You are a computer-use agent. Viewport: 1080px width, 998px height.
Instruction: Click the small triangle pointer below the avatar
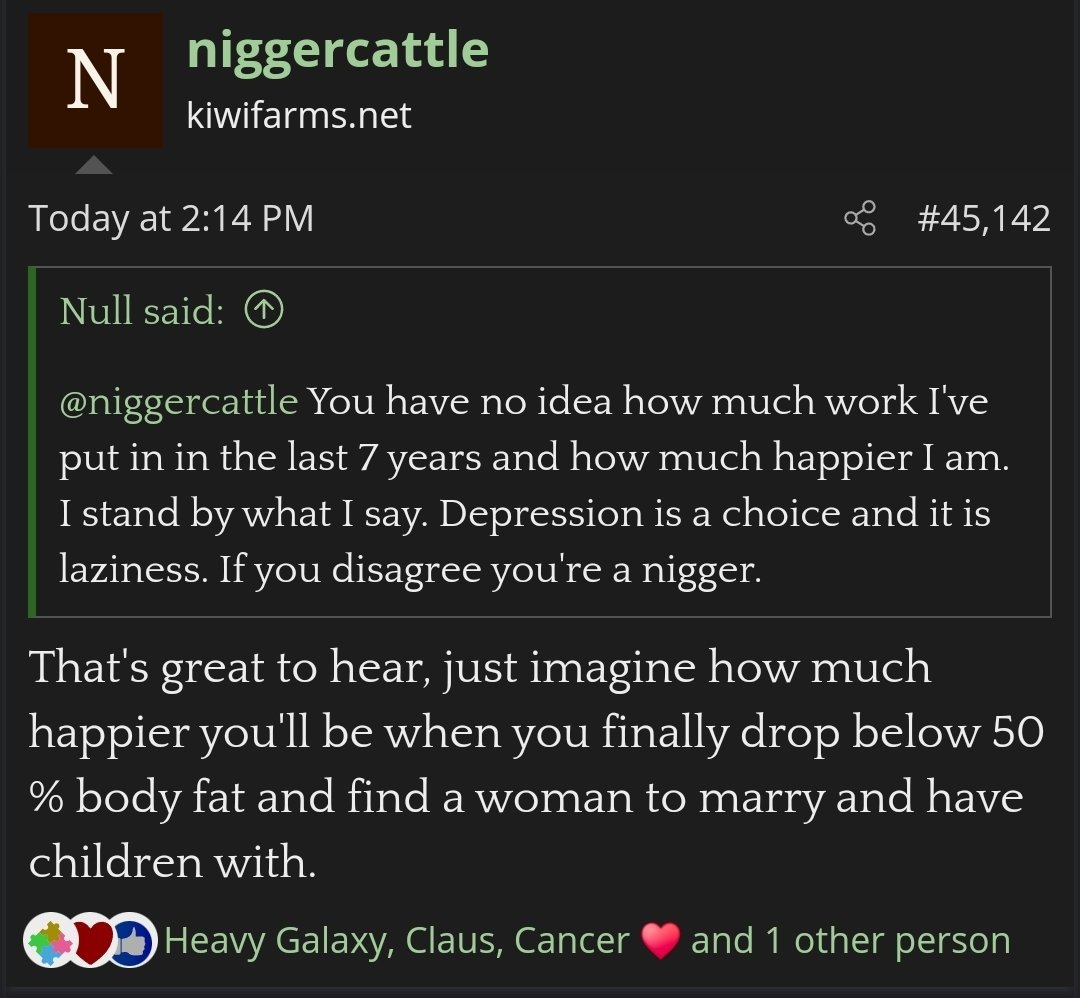point(94,165)
